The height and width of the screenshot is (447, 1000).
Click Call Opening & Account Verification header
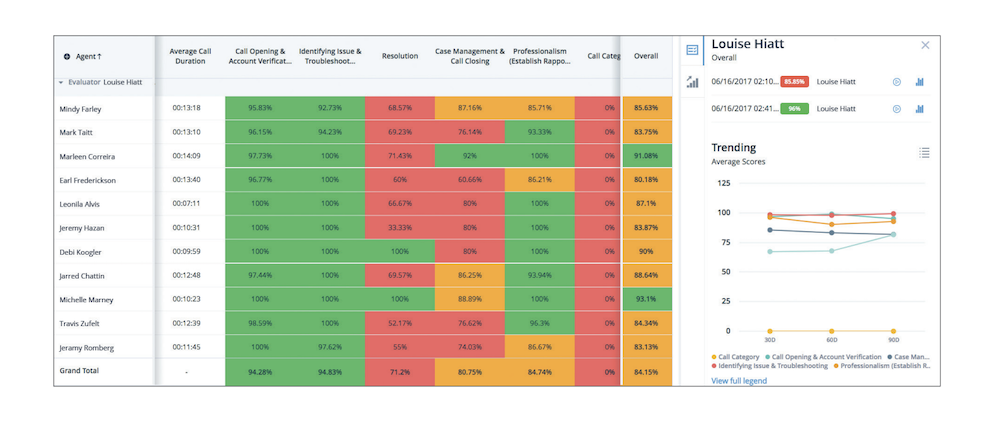260,56
